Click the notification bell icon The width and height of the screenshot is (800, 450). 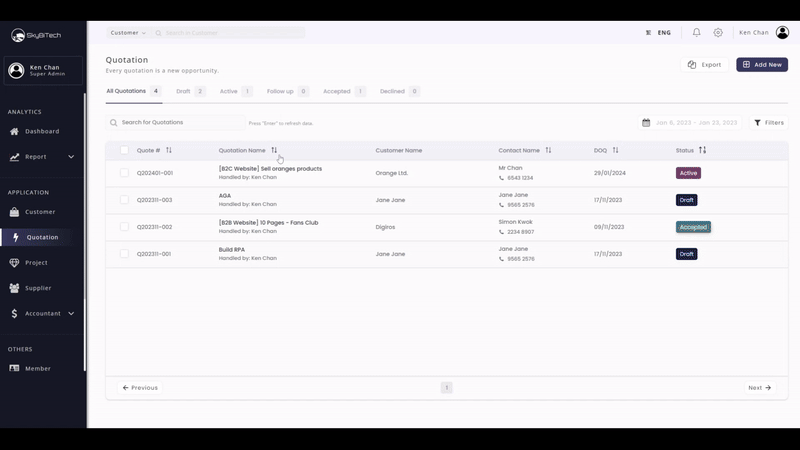[x=697, y=33]
